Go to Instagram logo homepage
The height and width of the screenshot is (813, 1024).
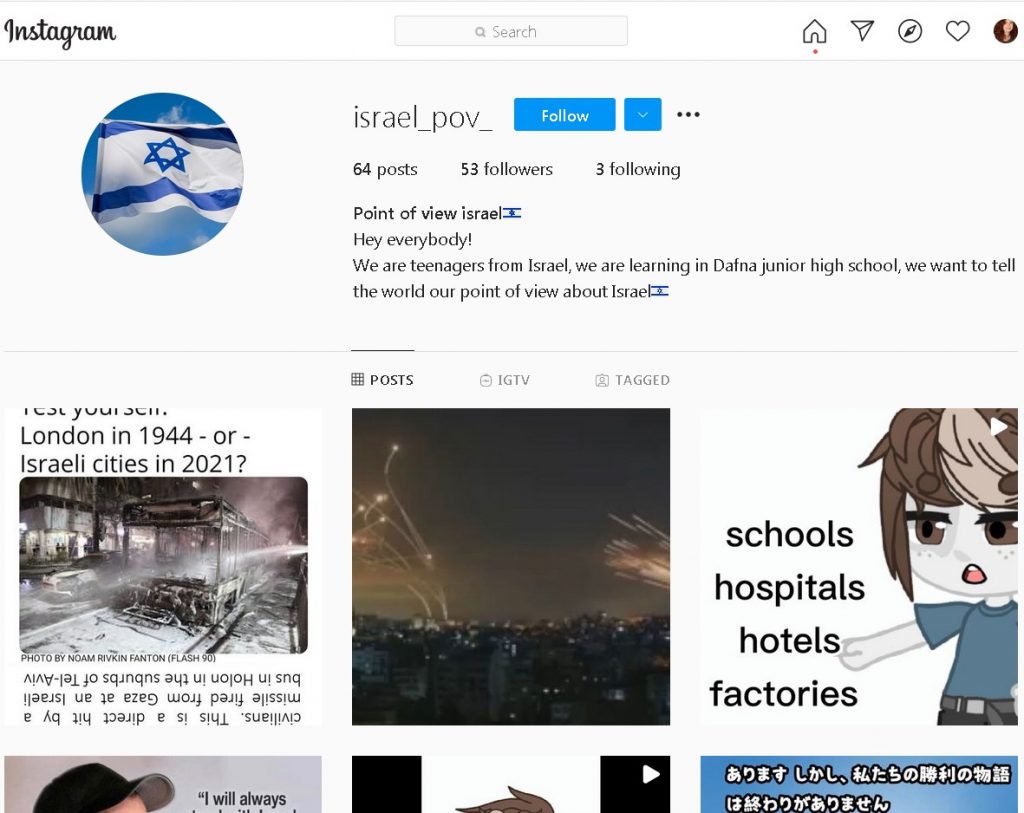(x=60, y=33)
